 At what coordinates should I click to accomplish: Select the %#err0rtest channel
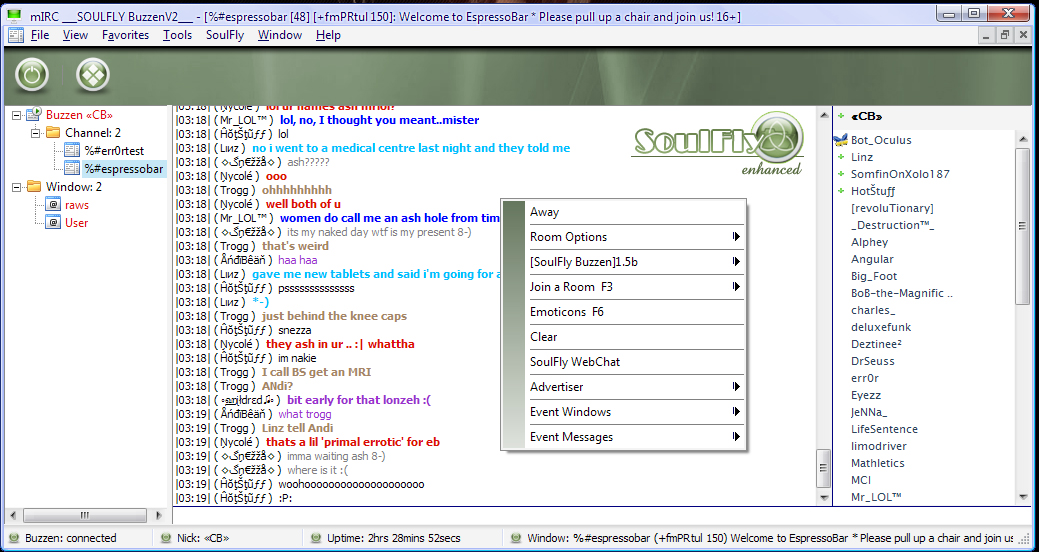point(114,151)
